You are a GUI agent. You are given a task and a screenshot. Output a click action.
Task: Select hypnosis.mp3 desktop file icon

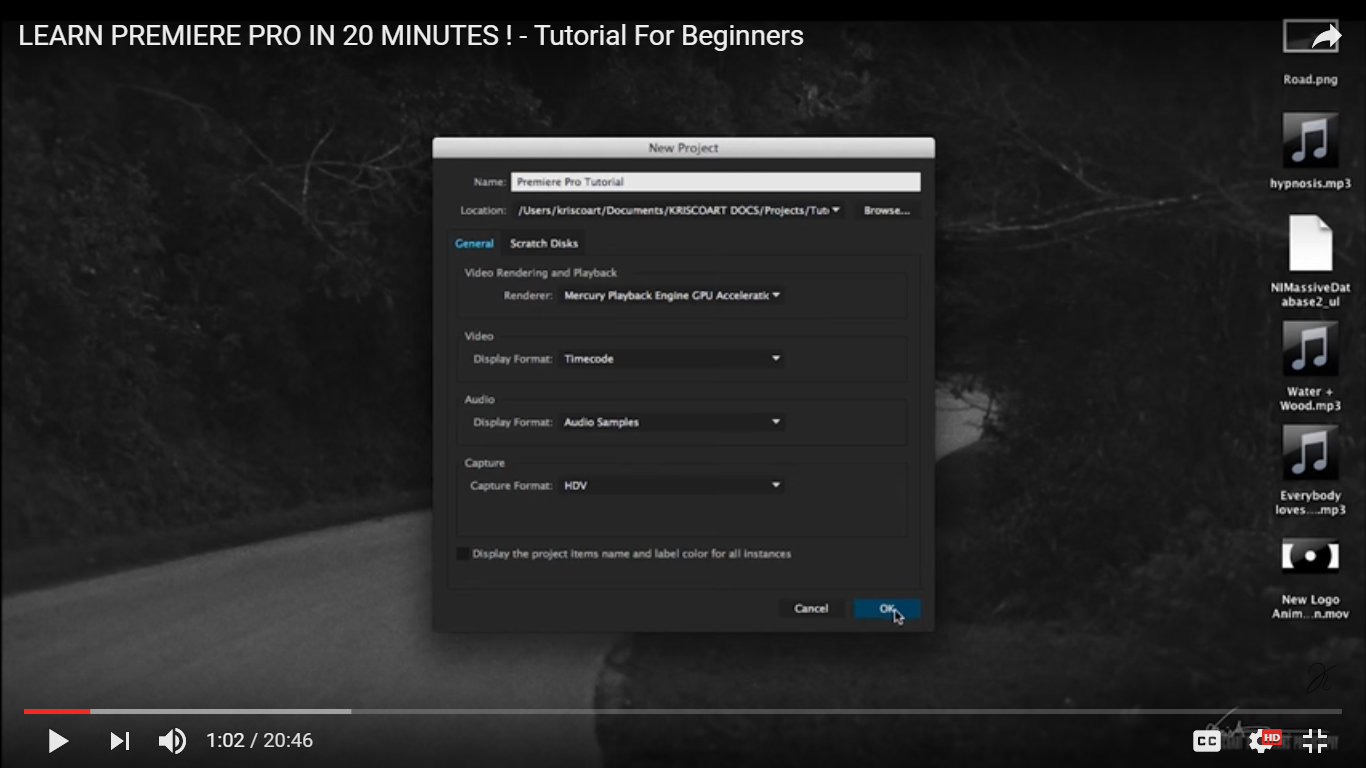tap(1310, 141)
